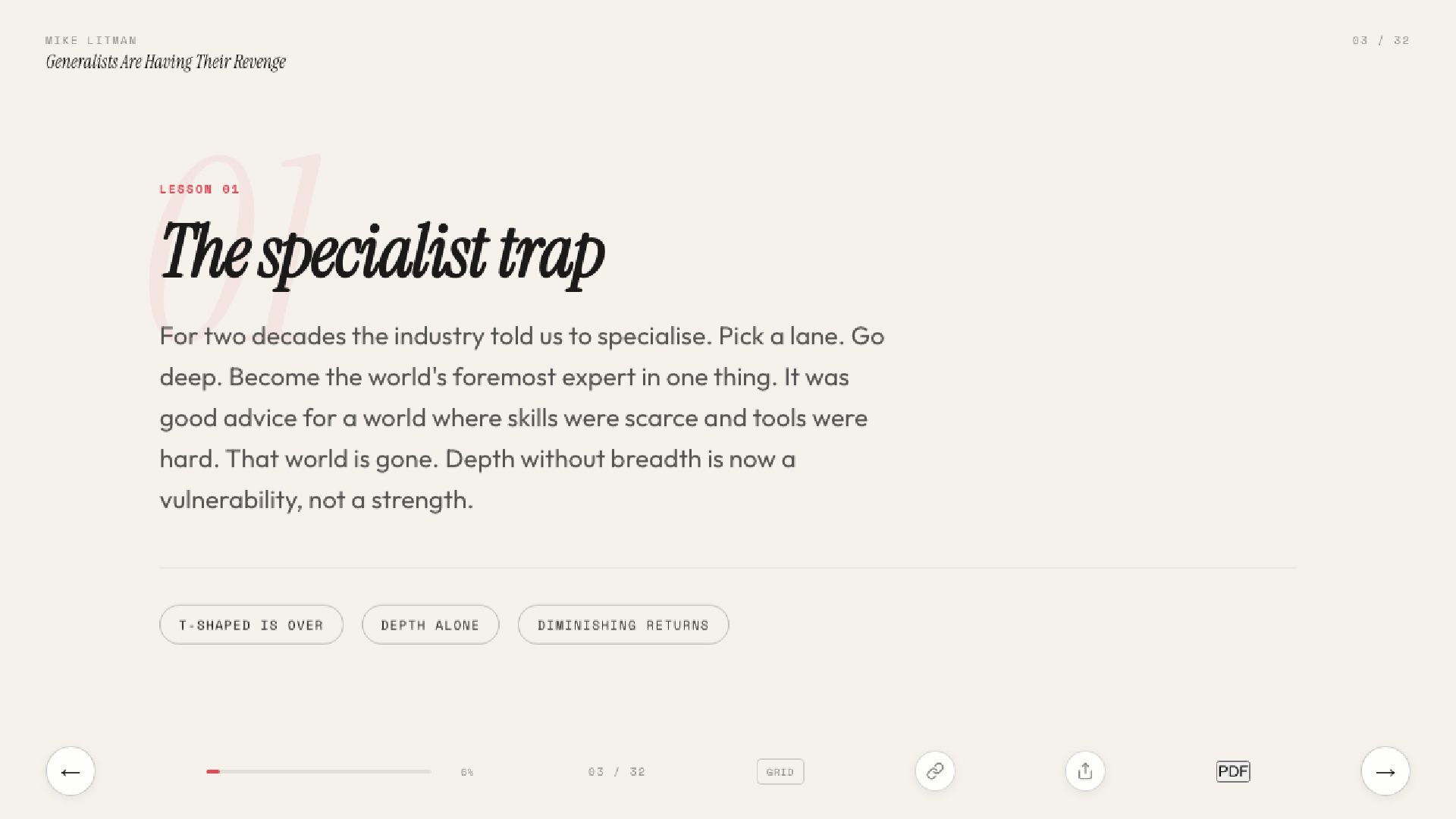The width and height of the screenshot is (1456, 819).
Task: Click the MIKE LITMAN author name
Action: (91, 40)
